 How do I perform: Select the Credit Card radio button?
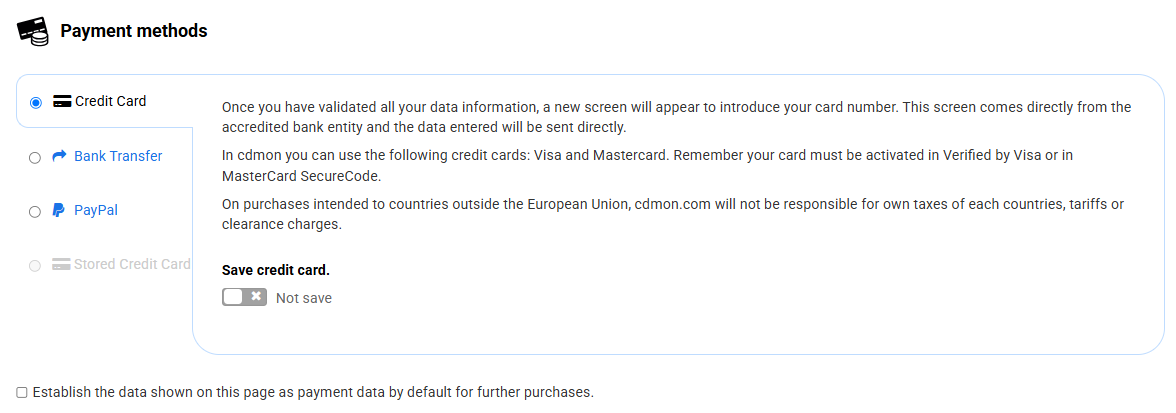click(x=36, y=102)
